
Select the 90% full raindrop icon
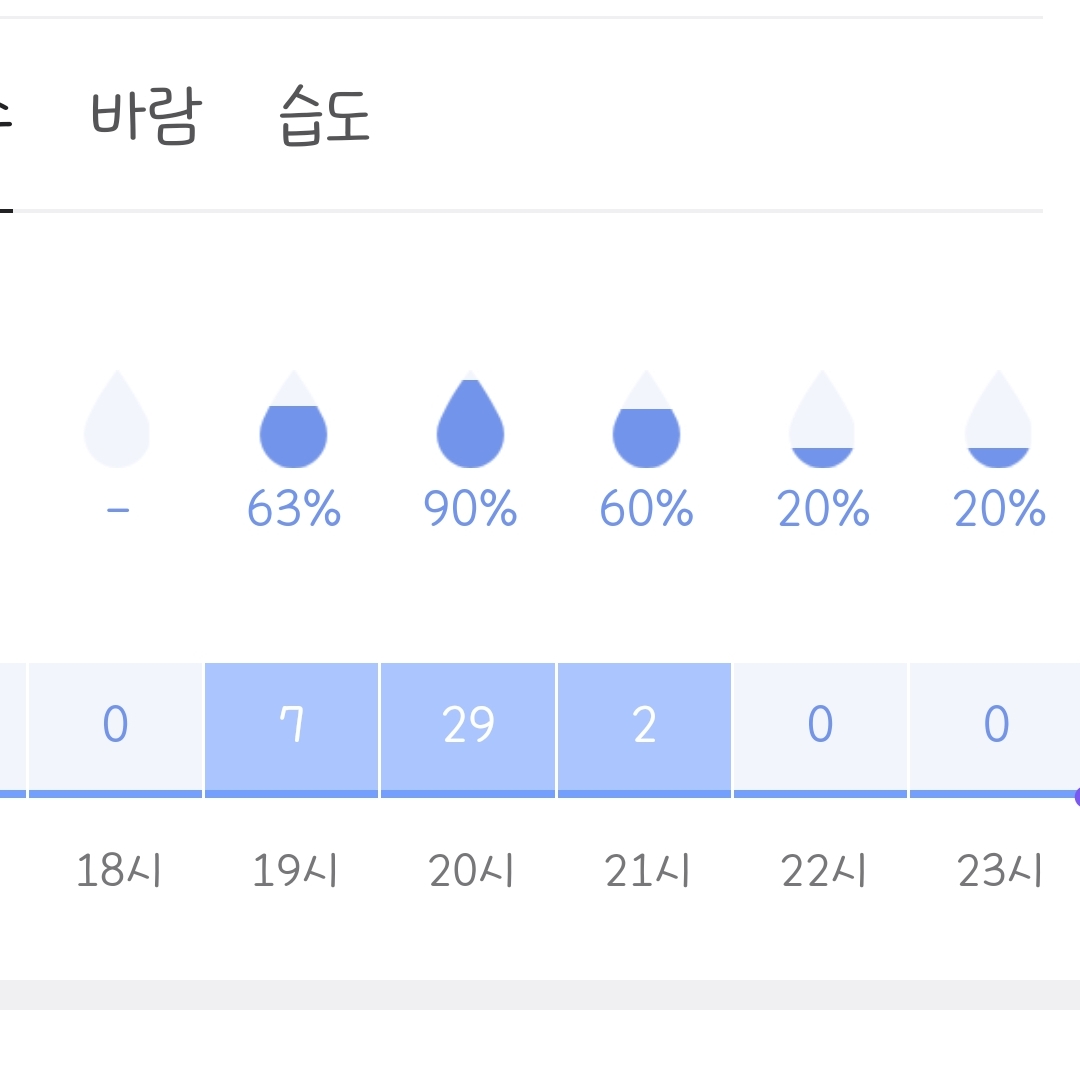tap(470, 419)
